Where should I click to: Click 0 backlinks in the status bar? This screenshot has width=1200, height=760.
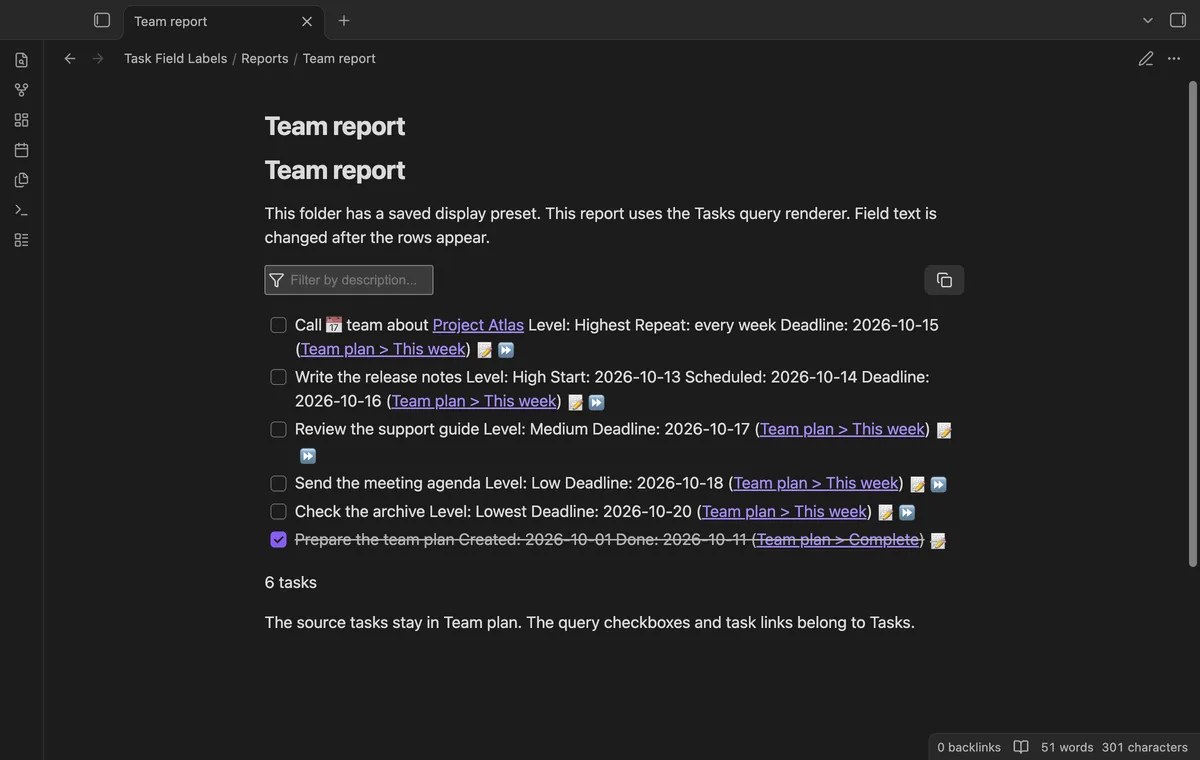(x=969, y=747)
